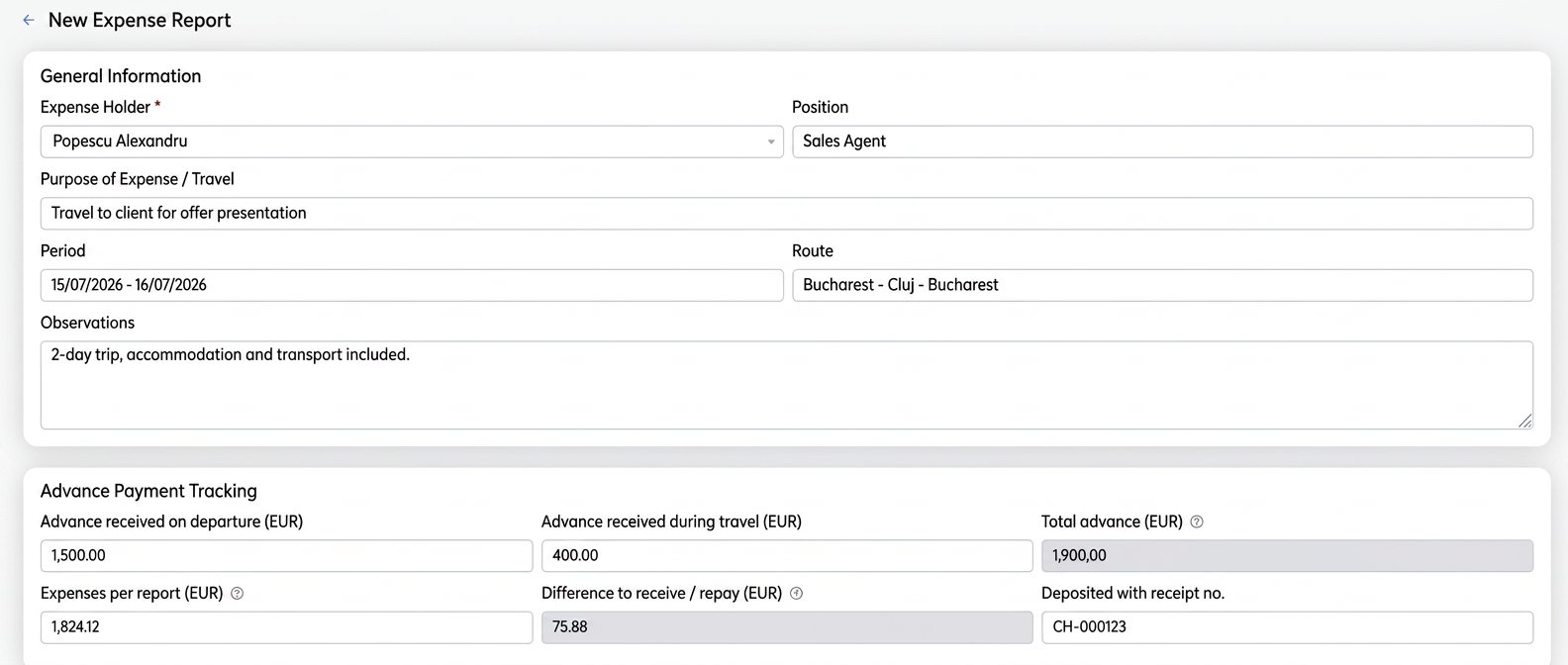This screenshot has width=1568, height=665.
Task: Grab the Observations textarea resize handle
Action: (1524, 421)
